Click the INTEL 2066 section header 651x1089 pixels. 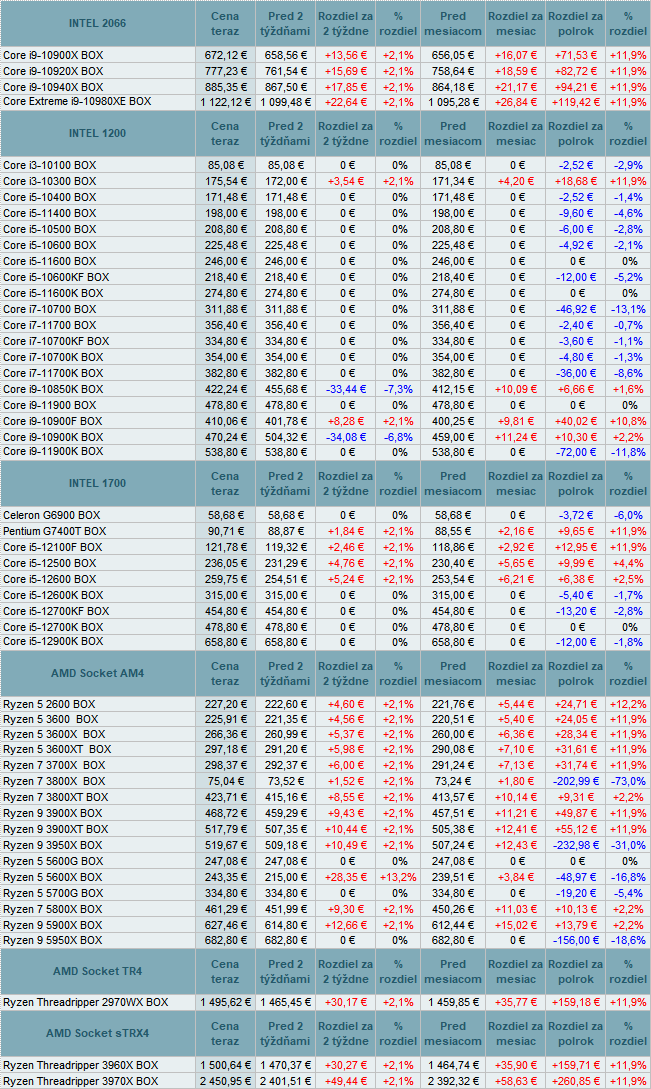(97, 23)
